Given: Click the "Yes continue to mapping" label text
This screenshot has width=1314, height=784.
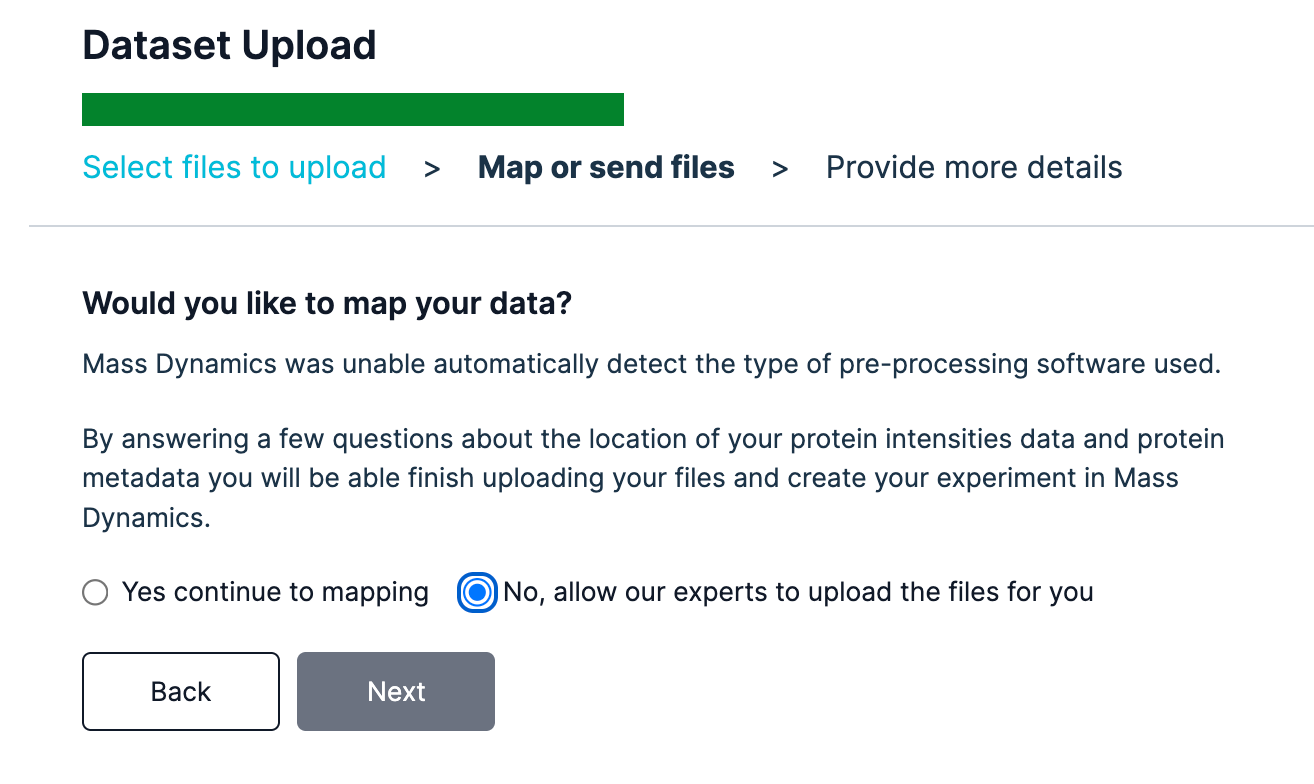Looking at the screenshot, I should (275, 593).
